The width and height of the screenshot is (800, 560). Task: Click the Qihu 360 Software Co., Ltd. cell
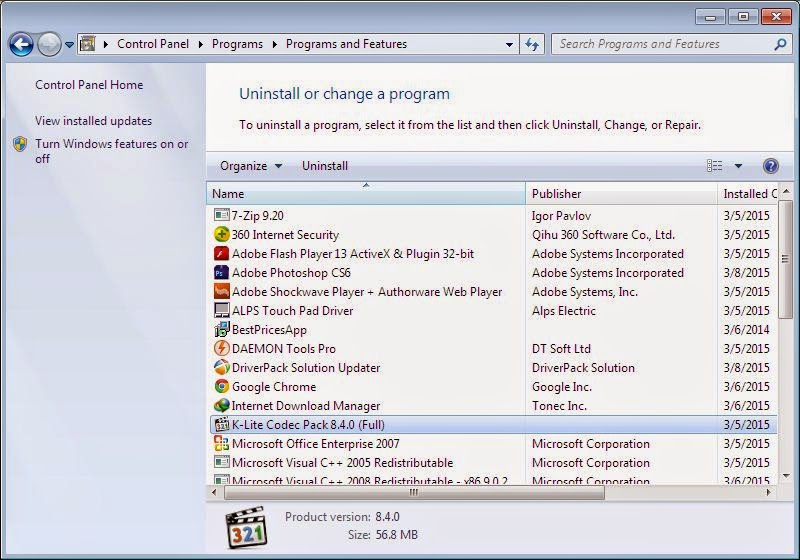[603, 235]
